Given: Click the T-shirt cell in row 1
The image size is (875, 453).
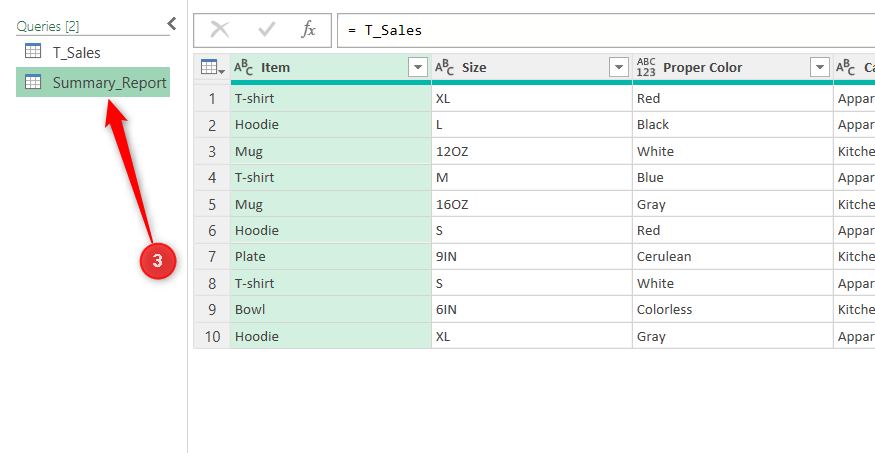Looking at the screenshot, I should click(x=331, y=99).
